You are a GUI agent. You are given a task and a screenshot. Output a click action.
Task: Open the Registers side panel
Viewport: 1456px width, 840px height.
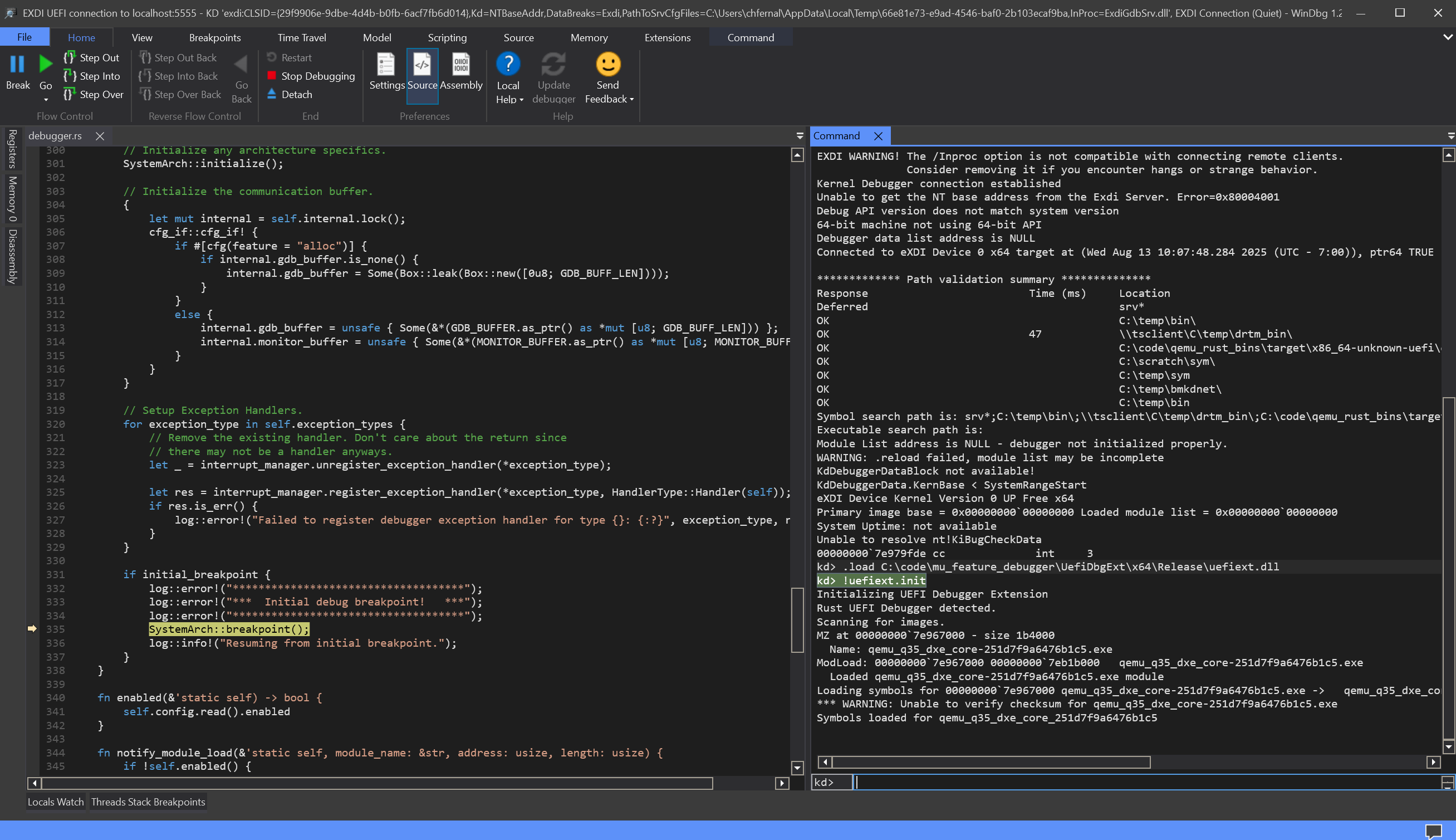coord(12,149)
